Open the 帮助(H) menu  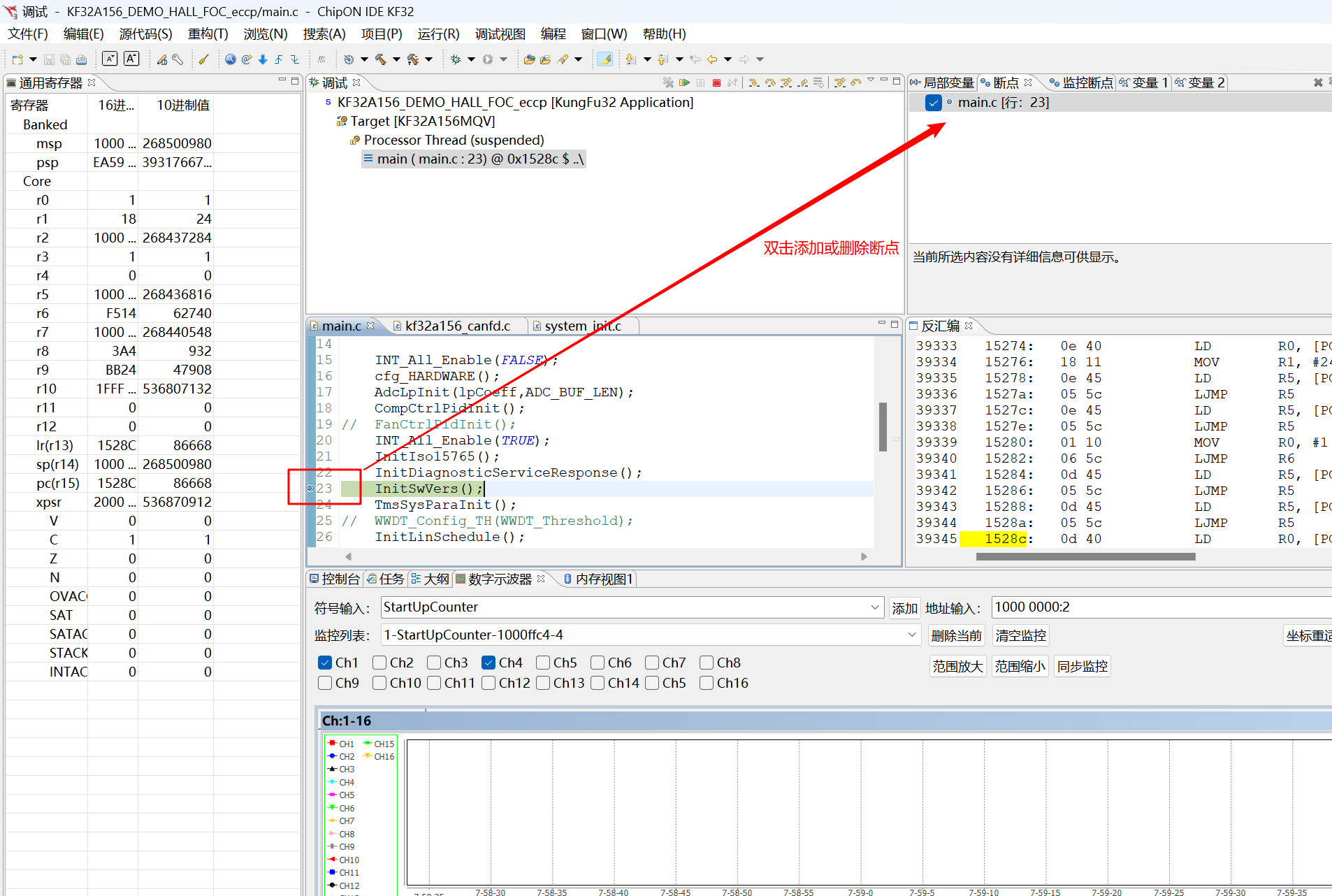665,34
